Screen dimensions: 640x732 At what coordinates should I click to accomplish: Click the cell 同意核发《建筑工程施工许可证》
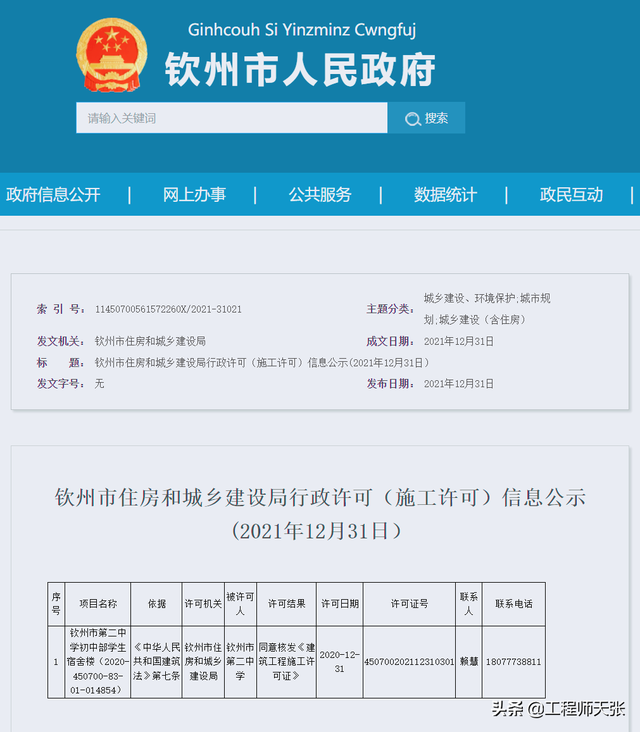coord(287,662)
